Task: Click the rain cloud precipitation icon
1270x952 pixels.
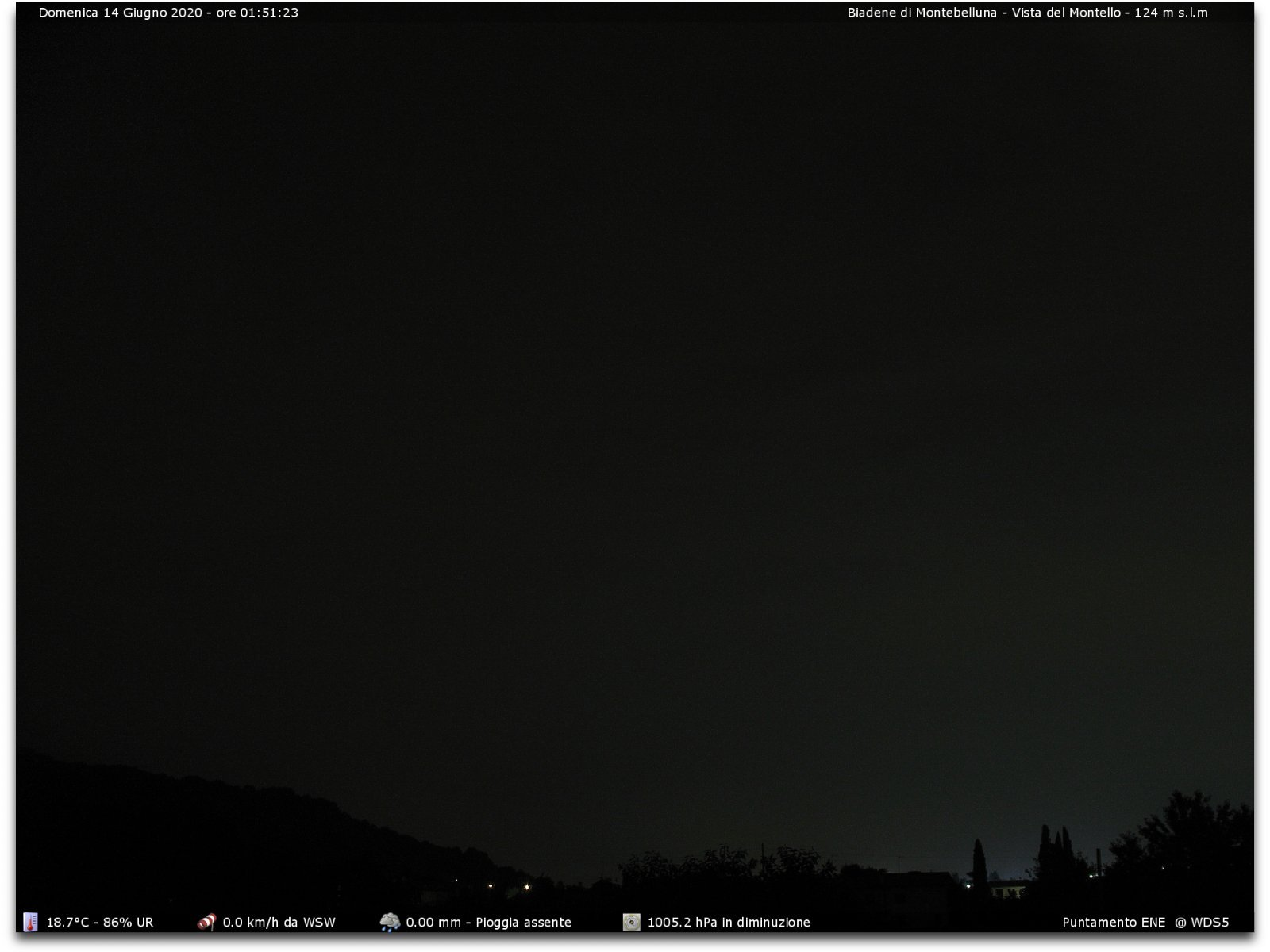Action: [x=390, y=922]
